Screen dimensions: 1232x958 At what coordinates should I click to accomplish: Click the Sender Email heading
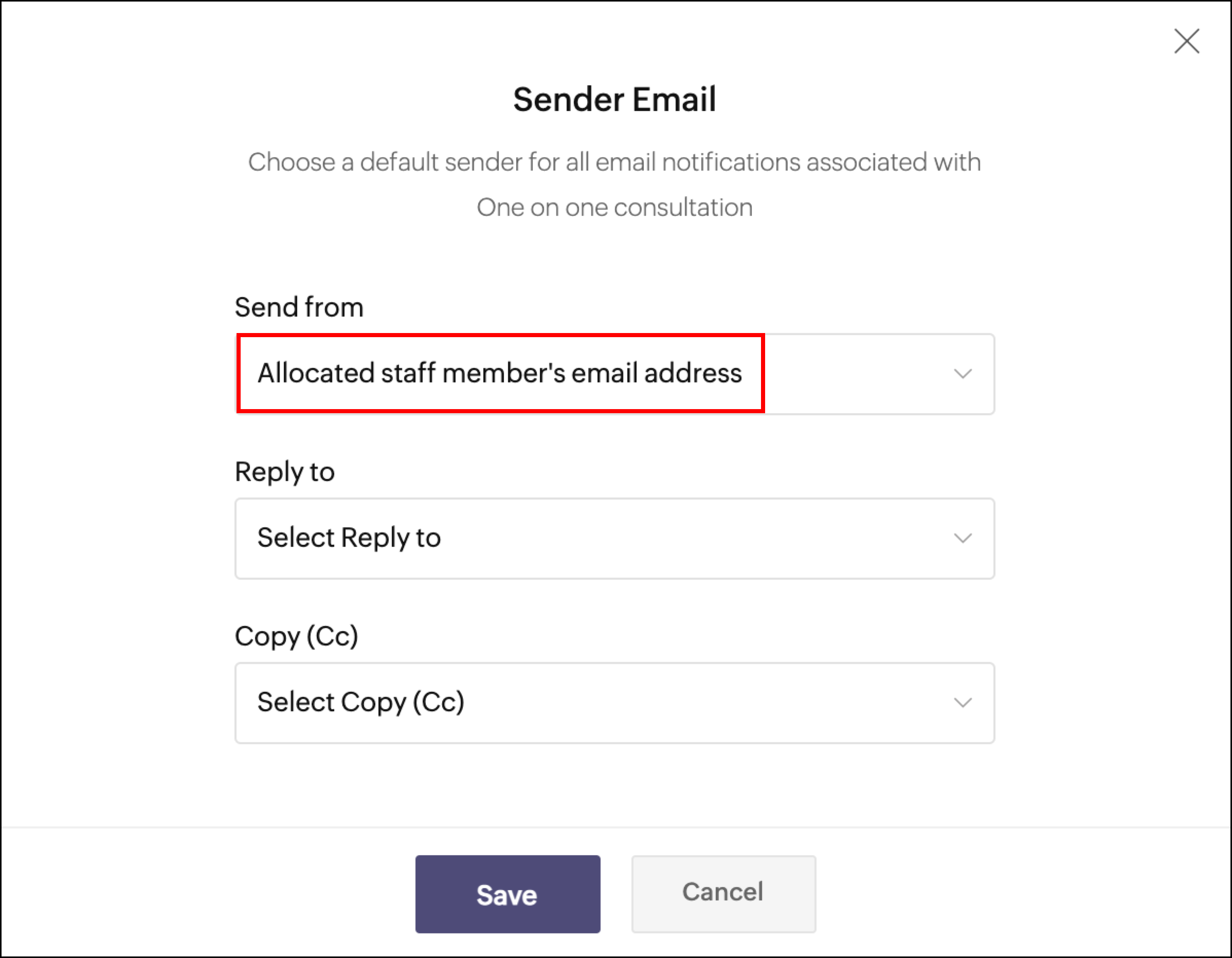click(x=614, y=99)
